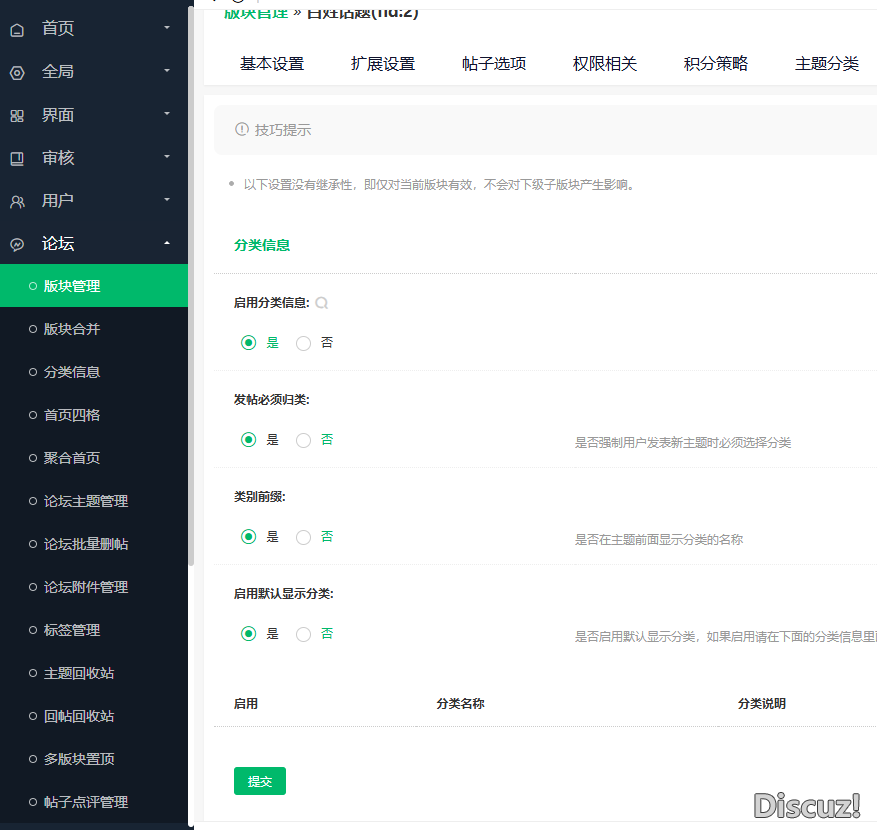
Task: Open 版块管理 in the sidebar
Action: tap(94, 286)
